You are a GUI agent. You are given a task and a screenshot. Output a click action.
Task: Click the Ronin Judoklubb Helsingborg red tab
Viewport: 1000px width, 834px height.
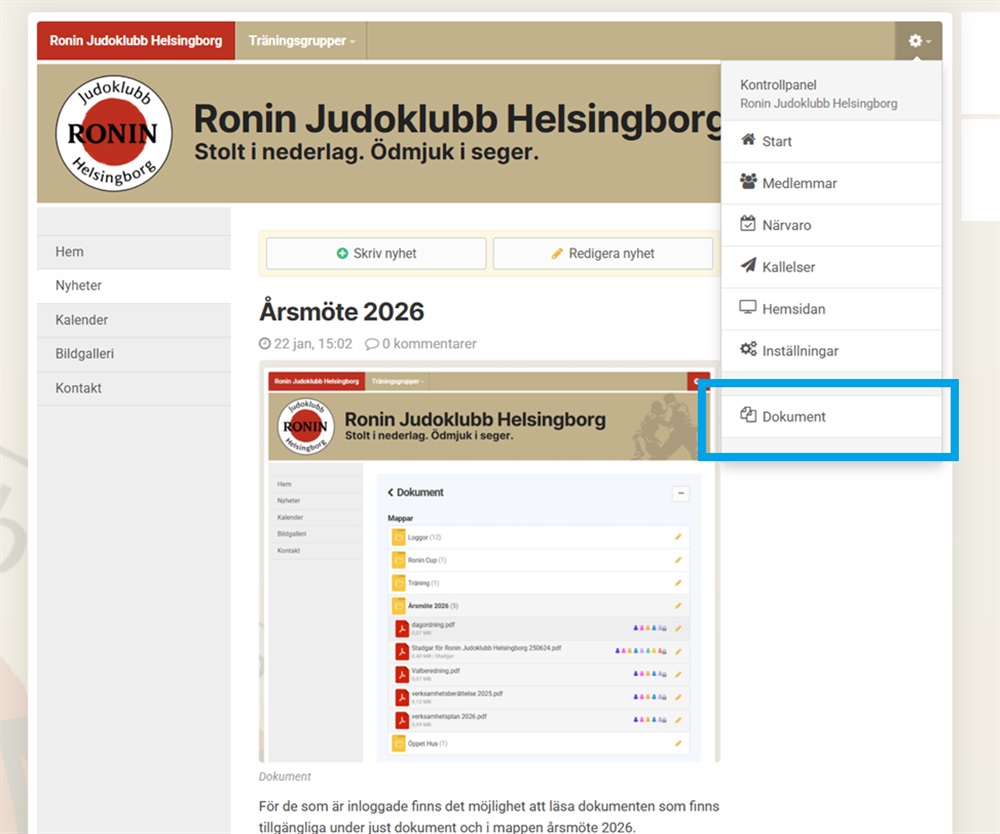[136, 41]
